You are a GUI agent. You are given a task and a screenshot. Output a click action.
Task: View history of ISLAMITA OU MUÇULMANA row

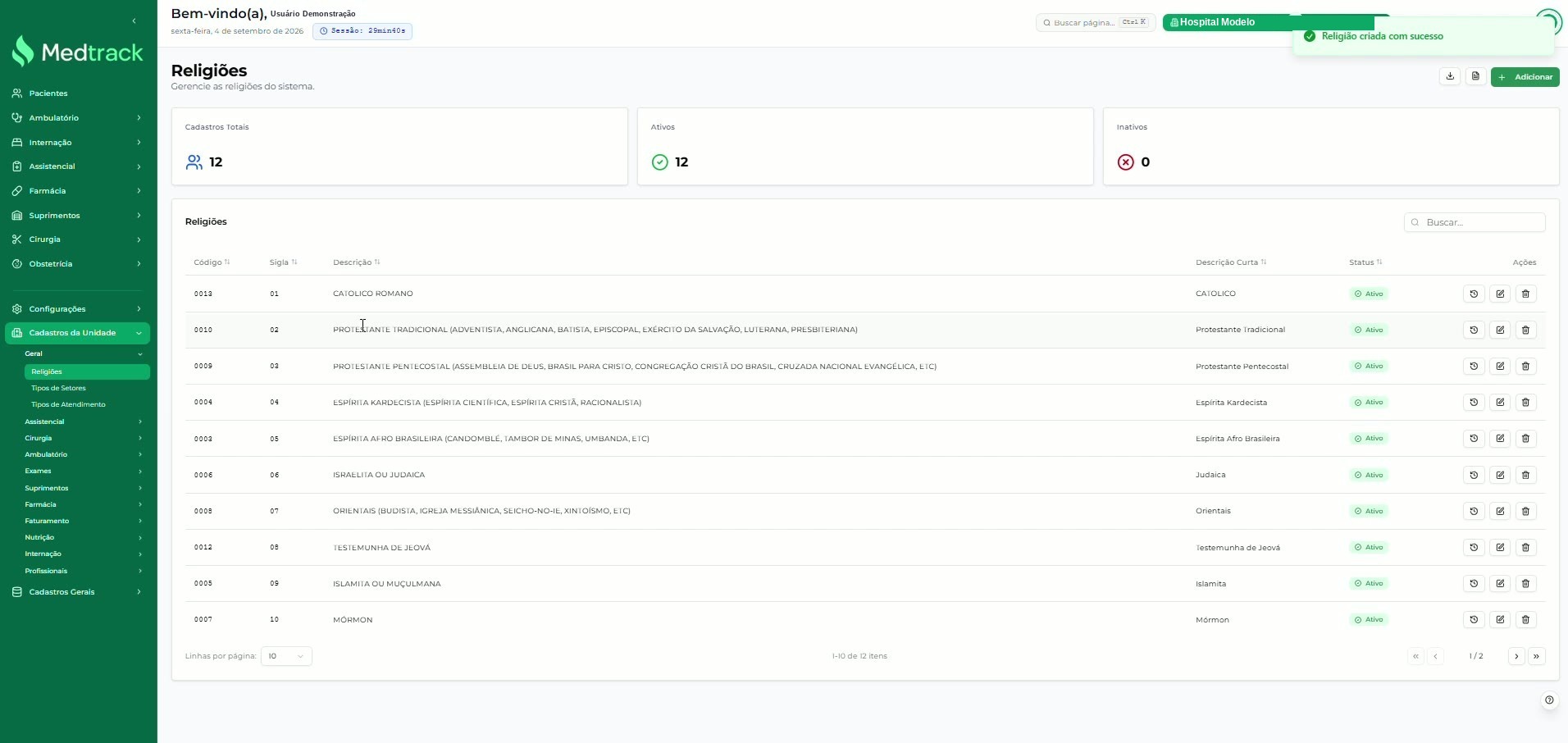(x=1474, y=584)
